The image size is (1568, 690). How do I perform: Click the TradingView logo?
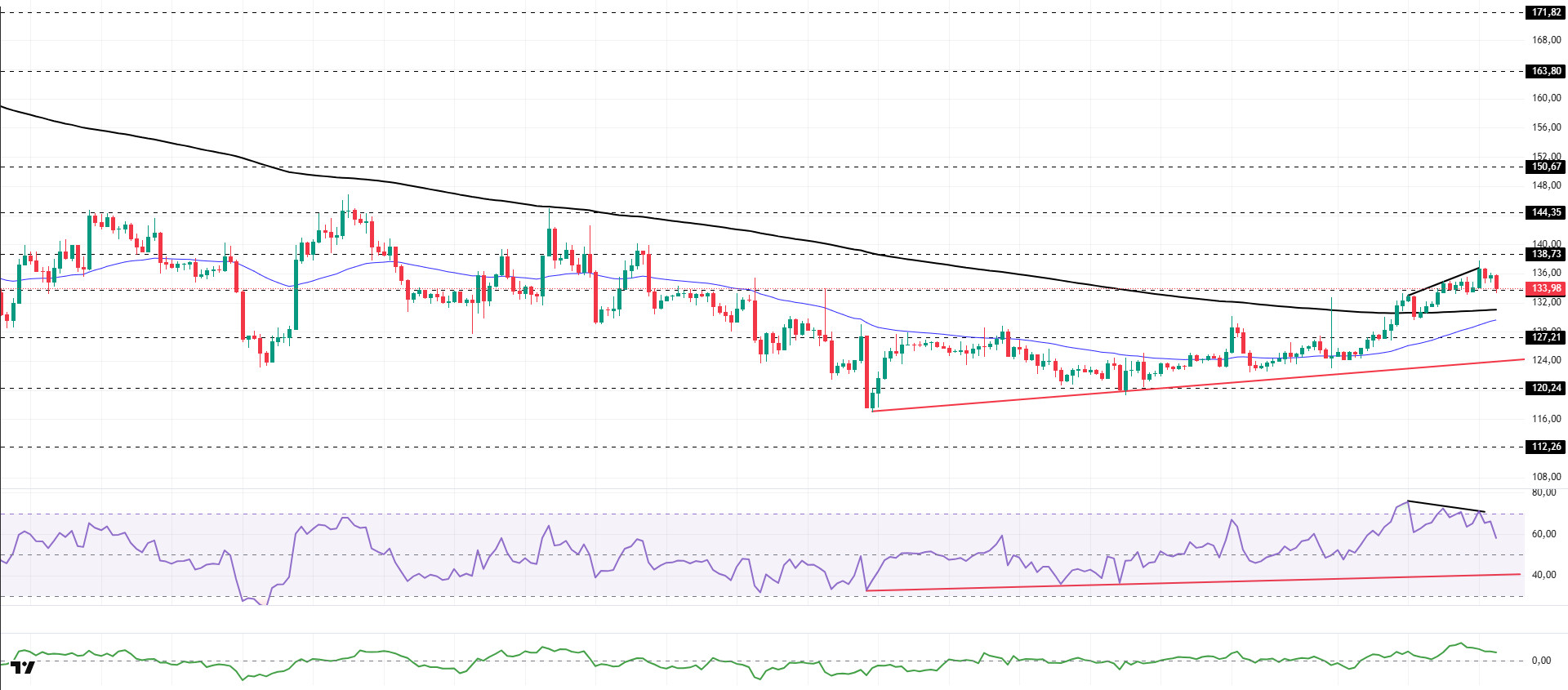(23, 667)
